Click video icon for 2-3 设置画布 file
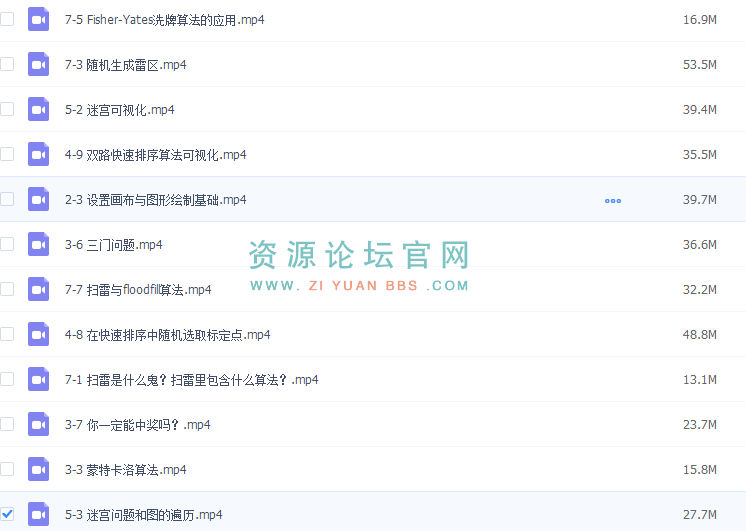Viewport: 746px width, 531px height. coord(39,199)
